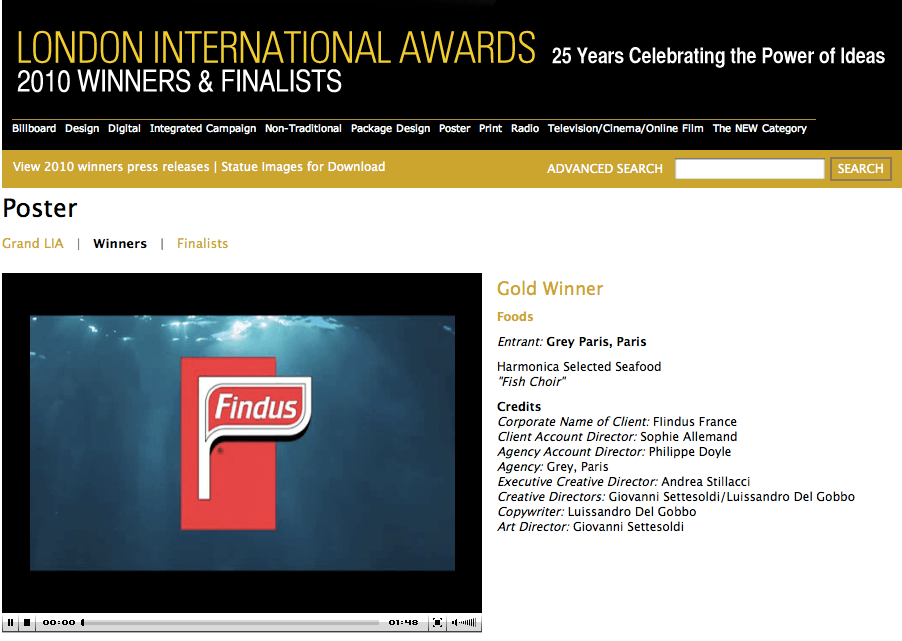Screen dimensions: 902x641
Task: Click the Client Account Director Sophie Allemand line
Action: pyautogui.click(x=617, y=437)
